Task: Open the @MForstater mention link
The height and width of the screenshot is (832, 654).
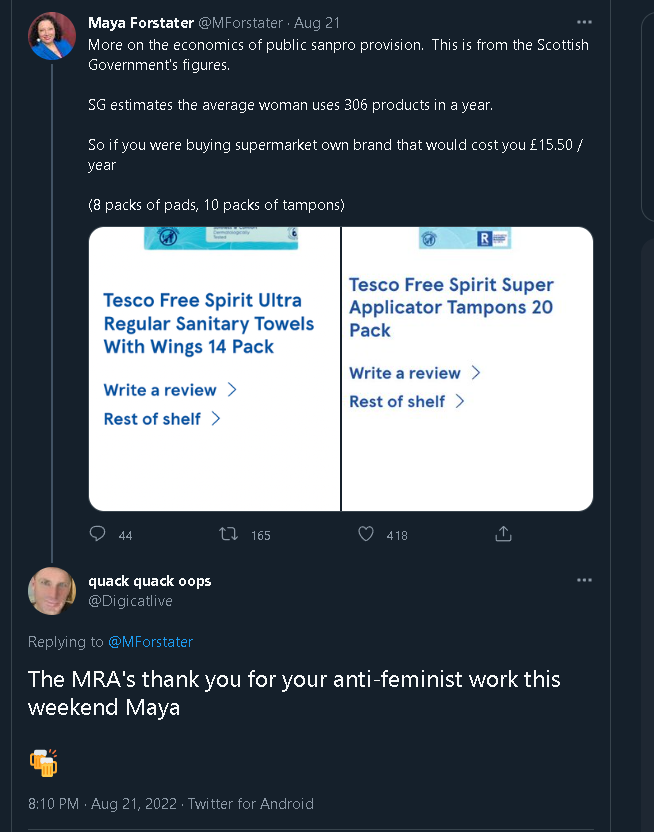Action: (x=150, y=642)
